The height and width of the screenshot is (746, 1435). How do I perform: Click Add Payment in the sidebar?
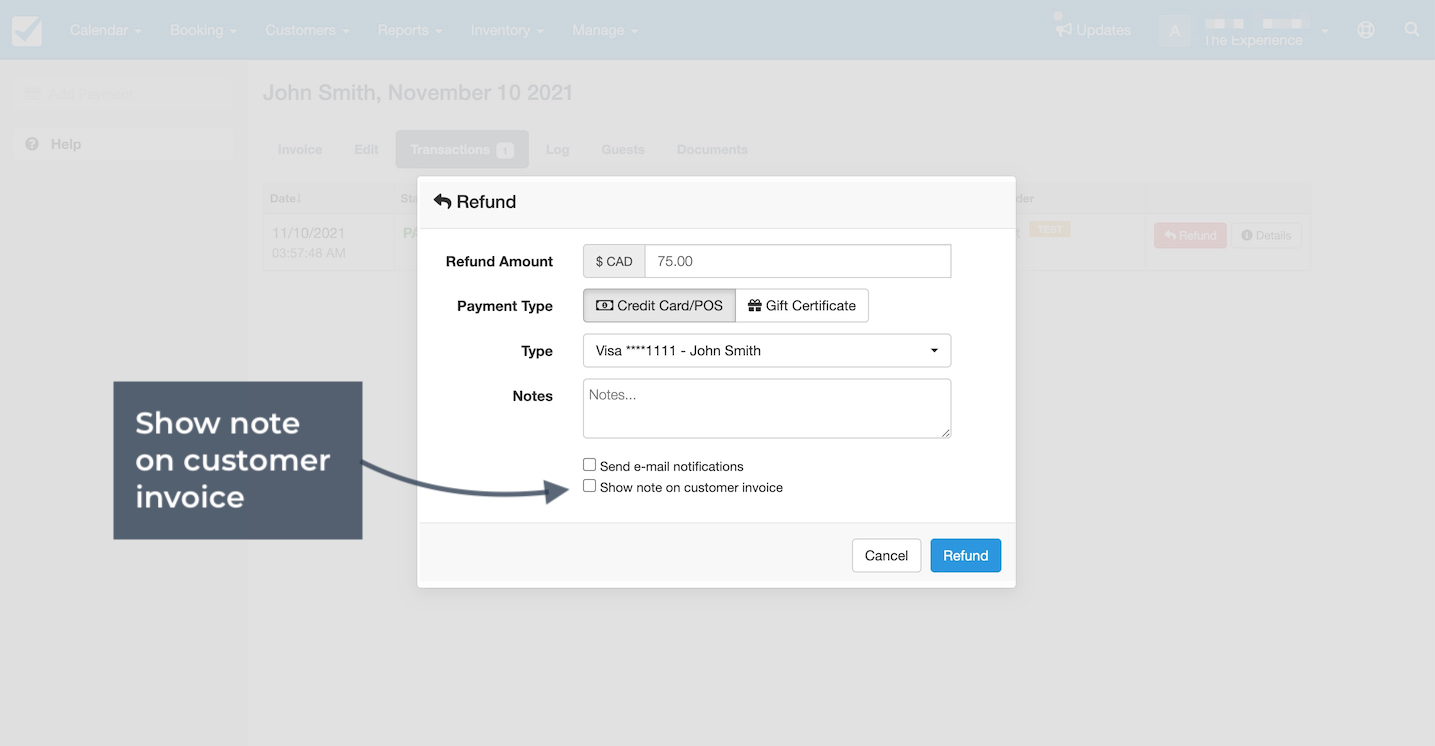click(122, 94)
